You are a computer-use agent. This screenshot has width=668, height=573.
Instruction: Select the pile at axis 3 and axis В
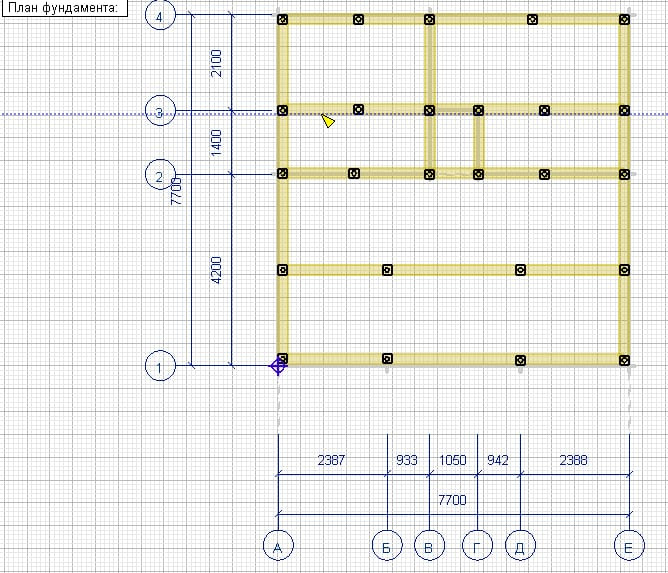[x=429, y=110]
